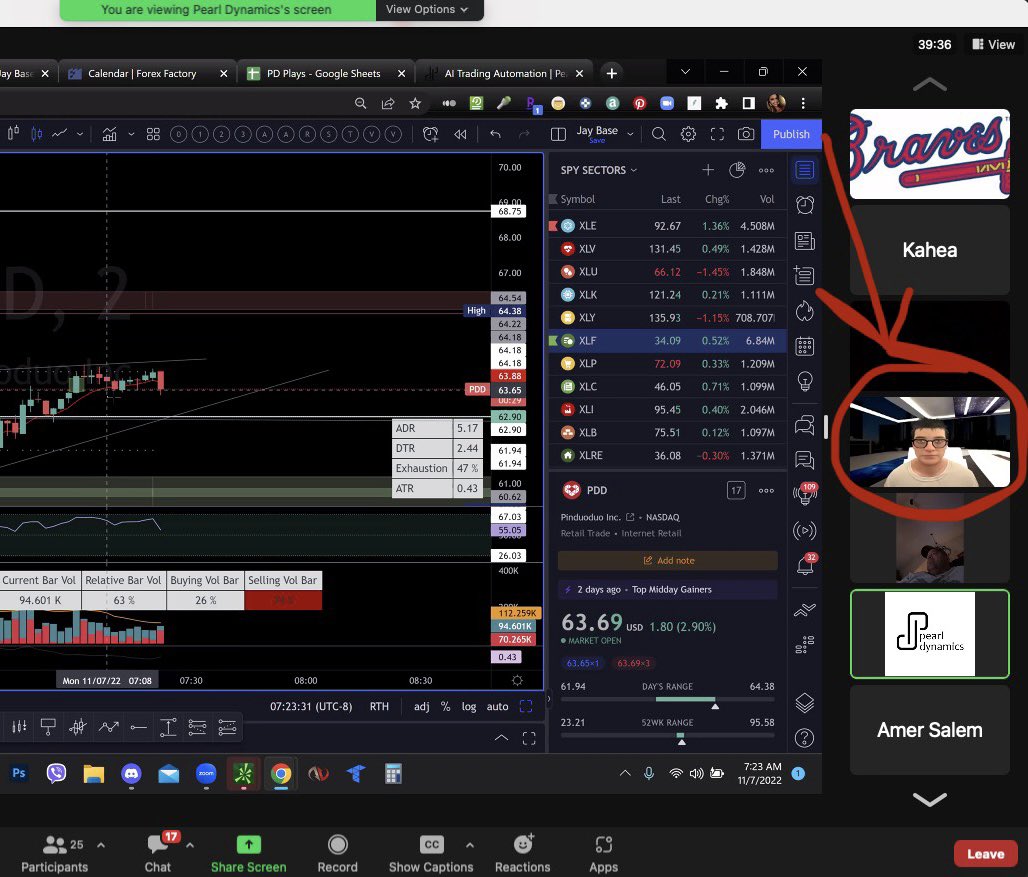Expand Show Captions options caret
The image size is (1028, 877).
pyautogui.click(x=469, y=845)
